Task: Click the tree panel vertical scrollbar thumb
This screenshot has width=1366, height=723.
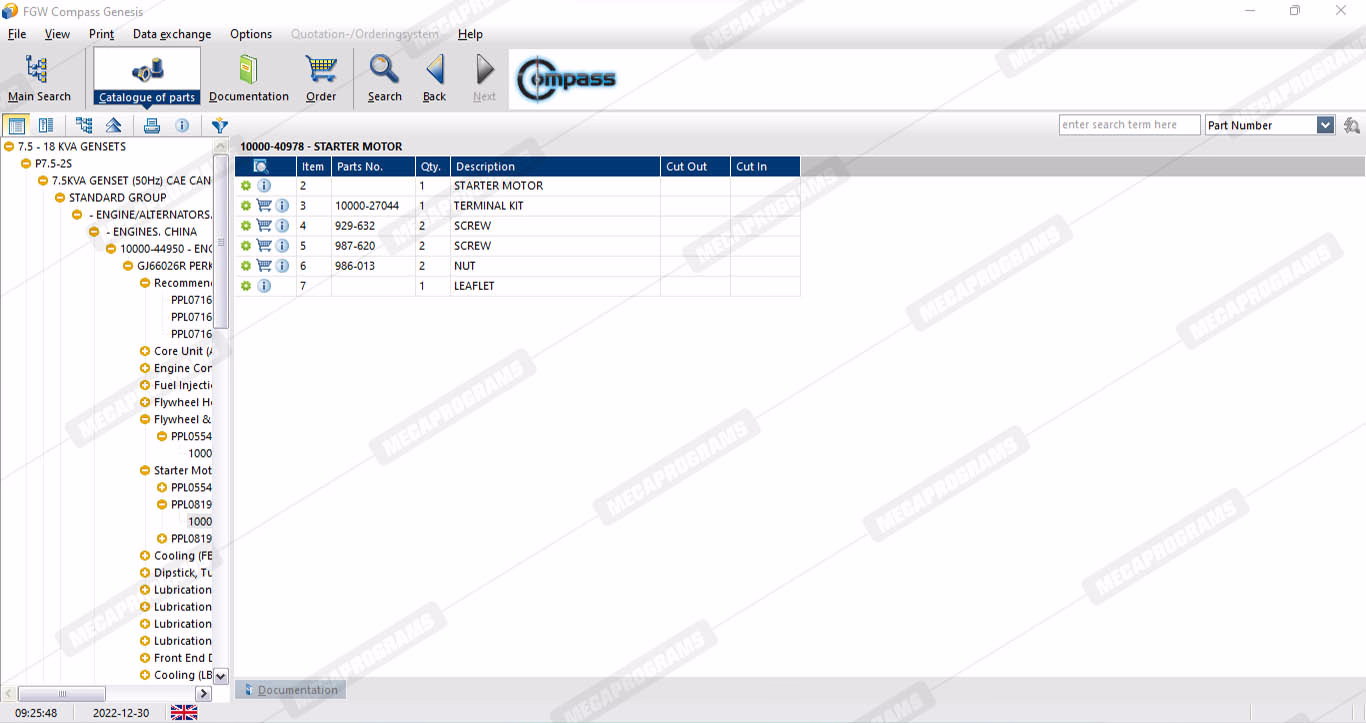Action: [221, 241]
